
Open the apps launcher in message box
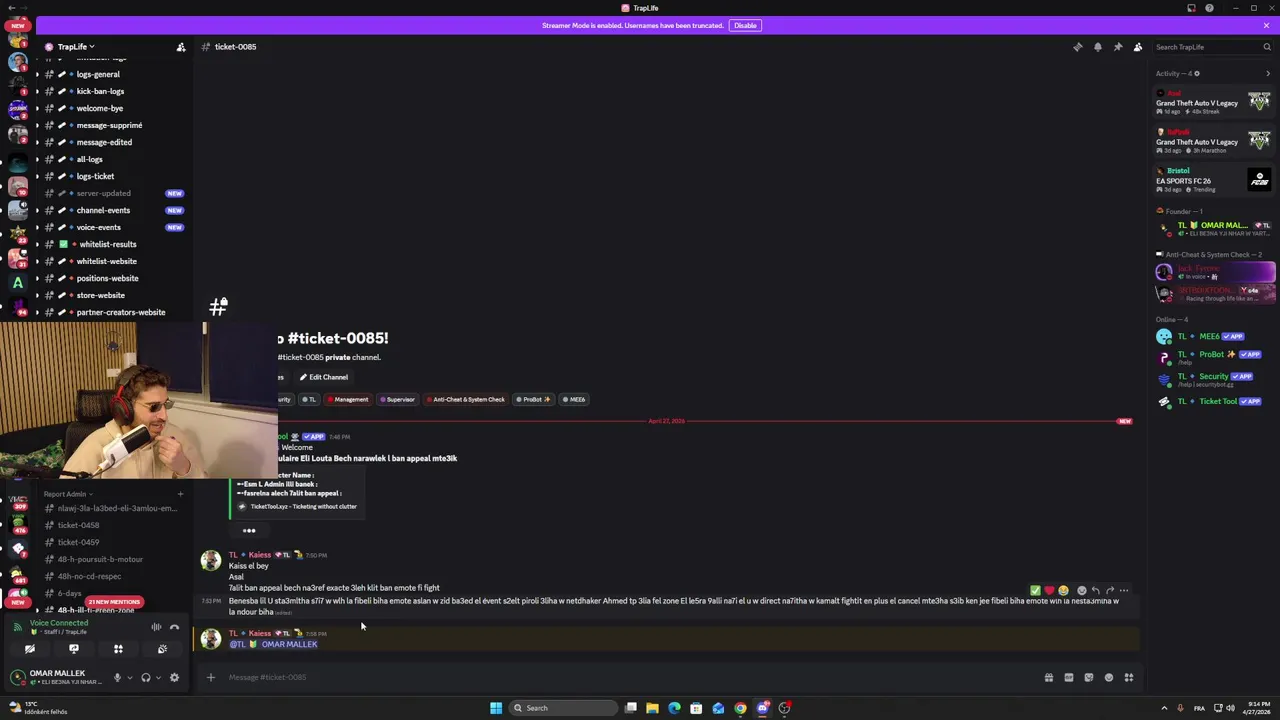[x=1128, y=677]
